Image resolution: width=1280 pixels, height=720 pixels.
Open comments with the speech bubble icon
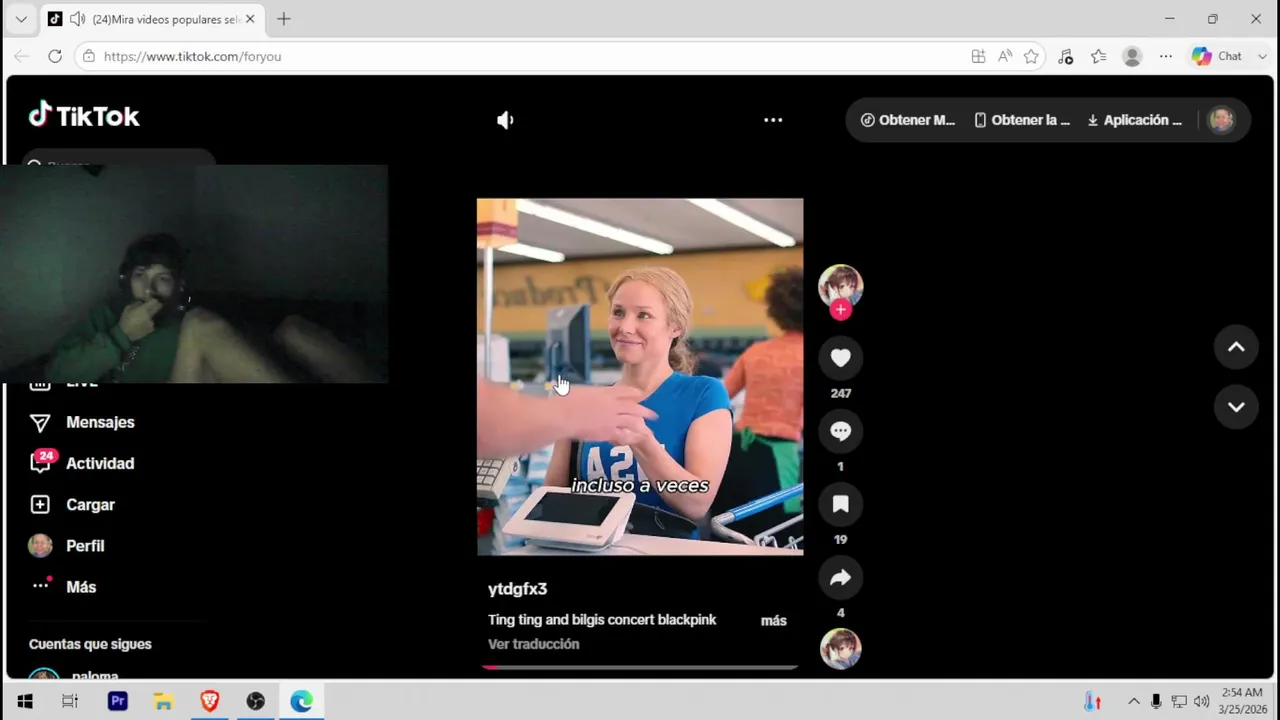[840, 431]
